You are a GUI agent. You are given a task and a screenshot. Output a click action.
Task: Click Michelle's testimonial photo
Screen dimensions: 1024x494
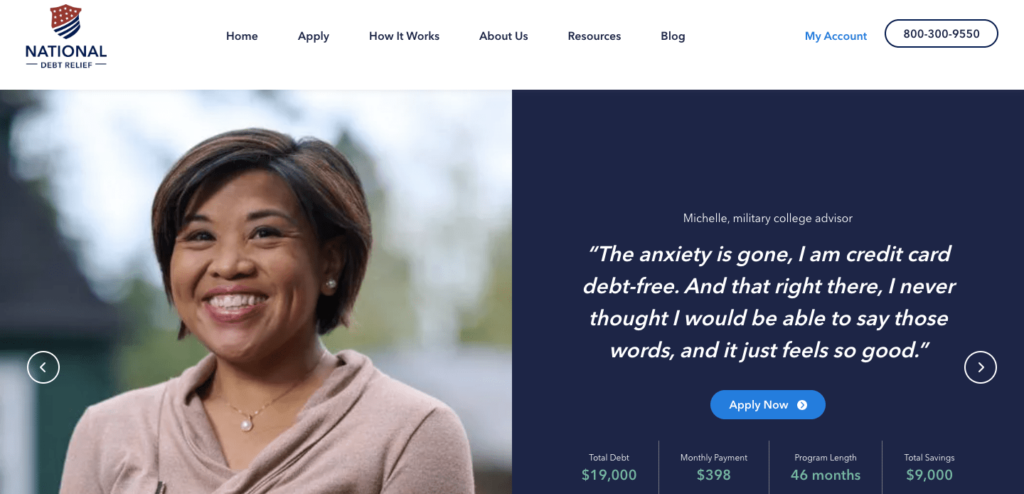[256, 292]
